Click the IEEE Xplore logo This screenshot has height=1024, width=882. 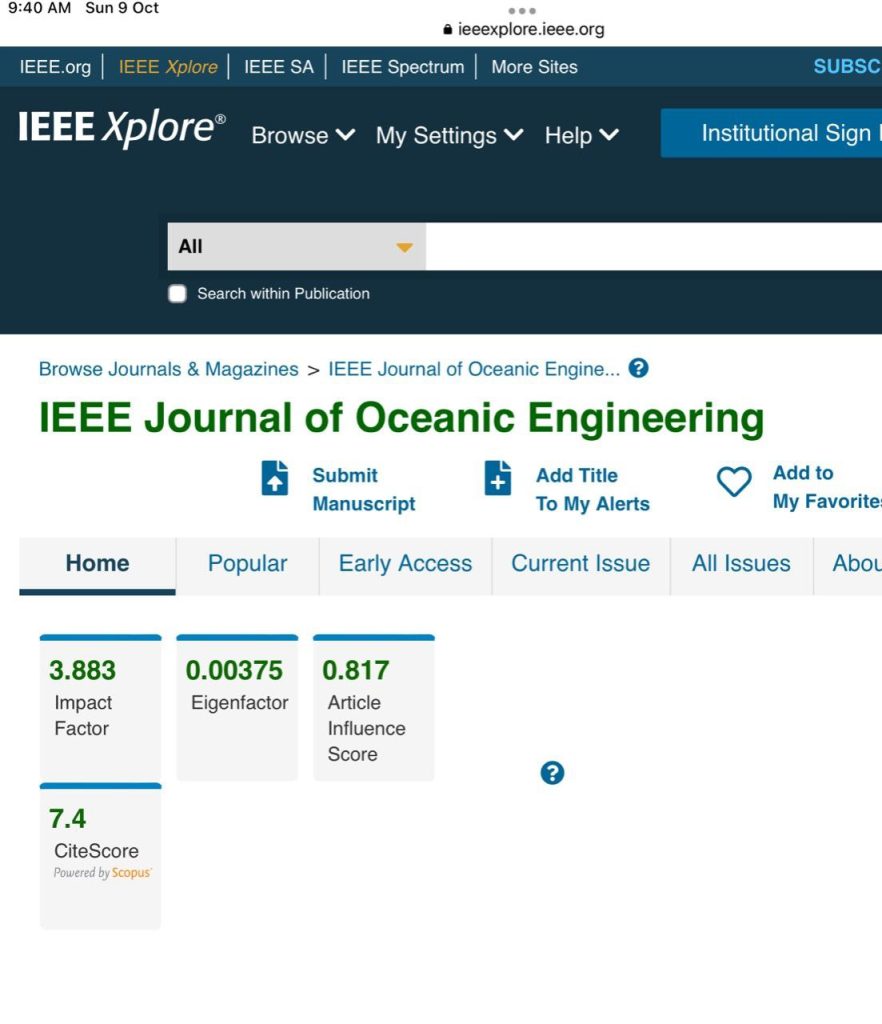122,127
